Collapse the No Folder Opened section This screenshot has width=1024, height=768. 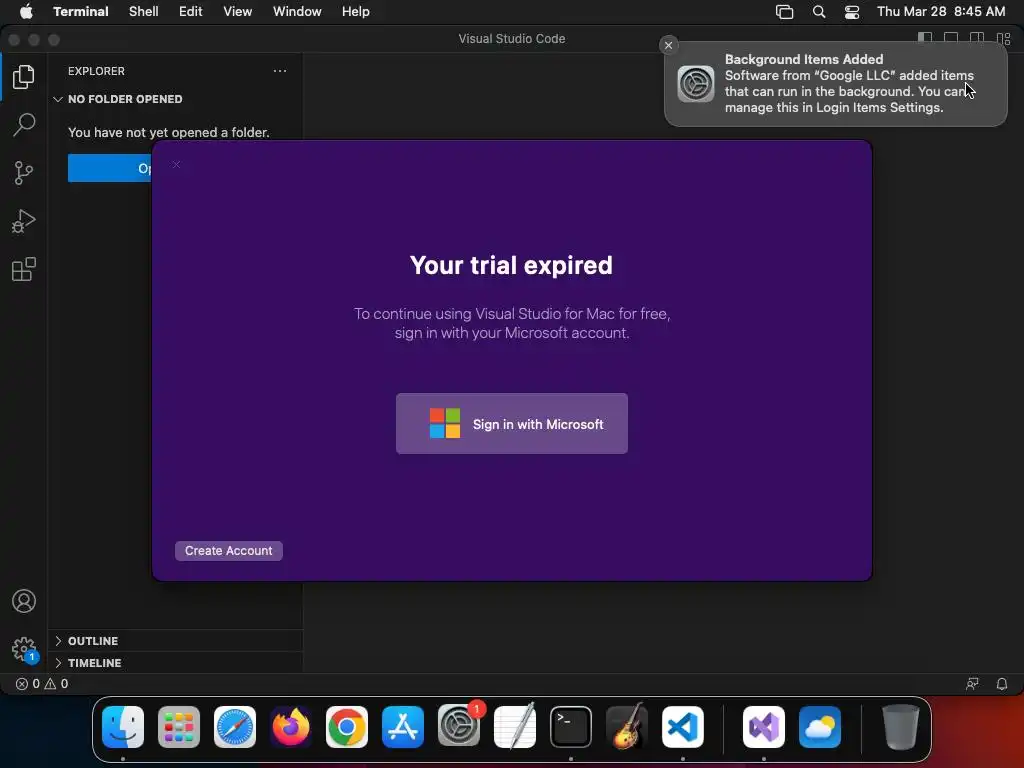pos(125,99)
